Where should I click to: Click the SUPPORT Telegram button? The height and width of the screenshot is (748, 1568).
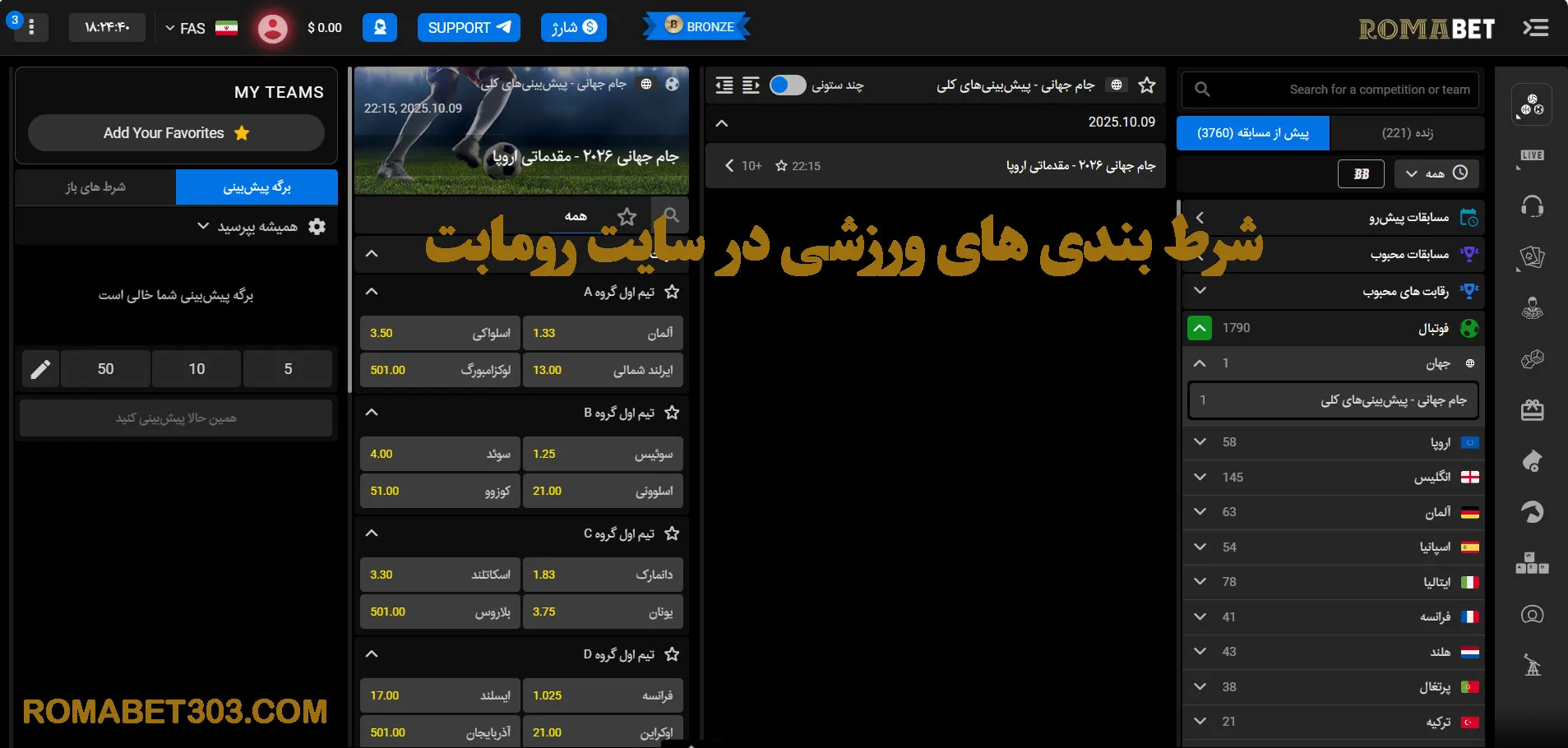point(468,27)
